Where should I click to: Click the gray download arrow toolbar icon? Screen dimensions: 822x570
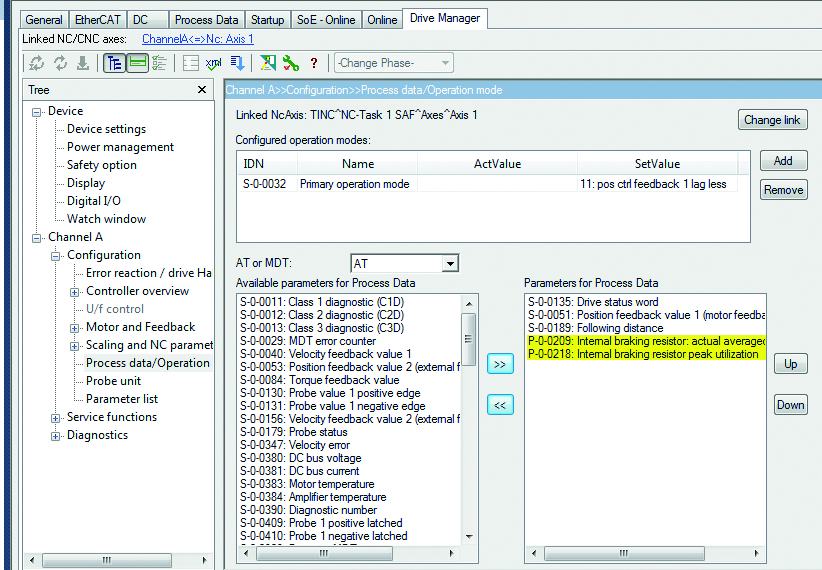[83, 63]
